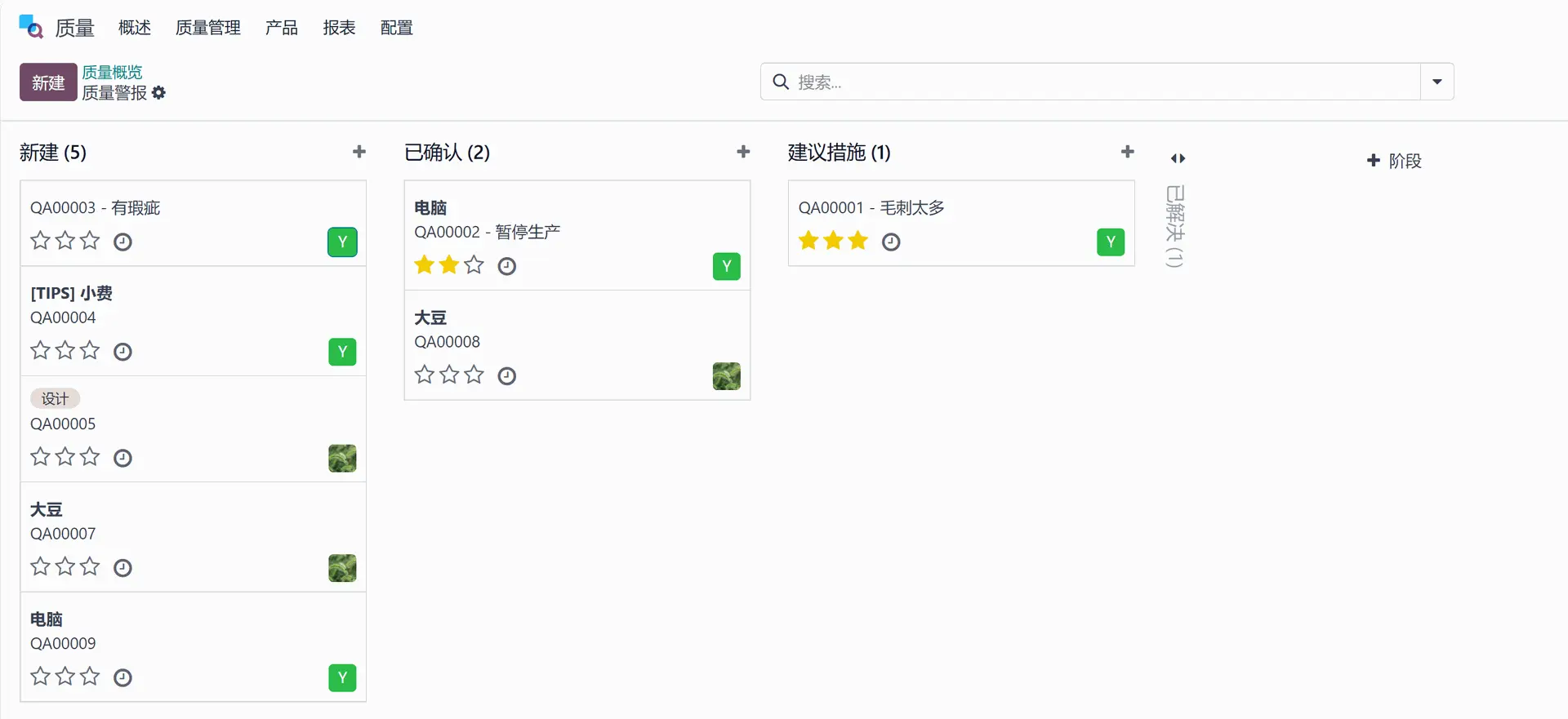Image resolution: width=1568 pixels, height=719 pixels.
Task: Set first priority star on QA00003
Action: tap(40, 241)
